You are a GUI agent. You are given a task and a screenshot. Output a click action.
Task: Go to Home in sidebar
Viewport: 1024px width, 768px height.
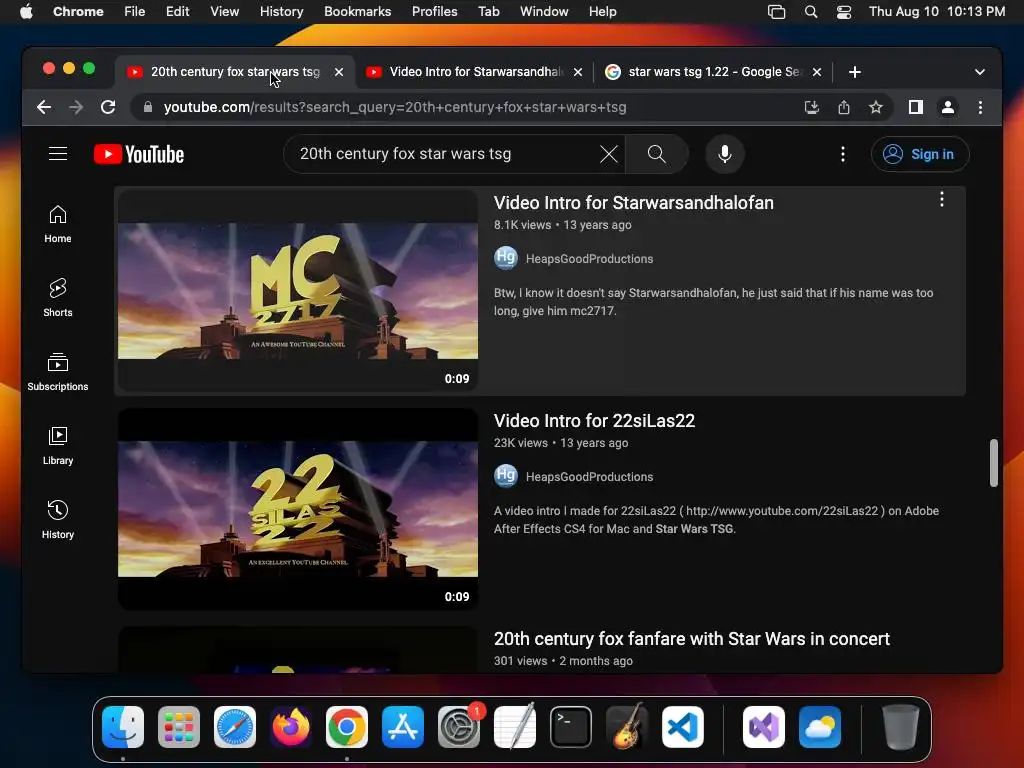coord(57,224)
